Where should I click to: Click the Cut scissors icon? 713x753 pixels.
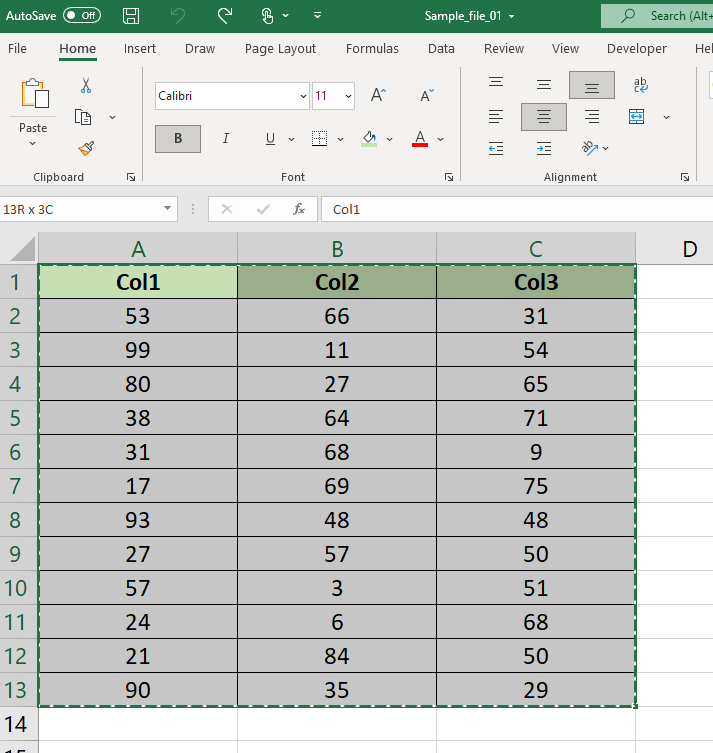point(86,85)
